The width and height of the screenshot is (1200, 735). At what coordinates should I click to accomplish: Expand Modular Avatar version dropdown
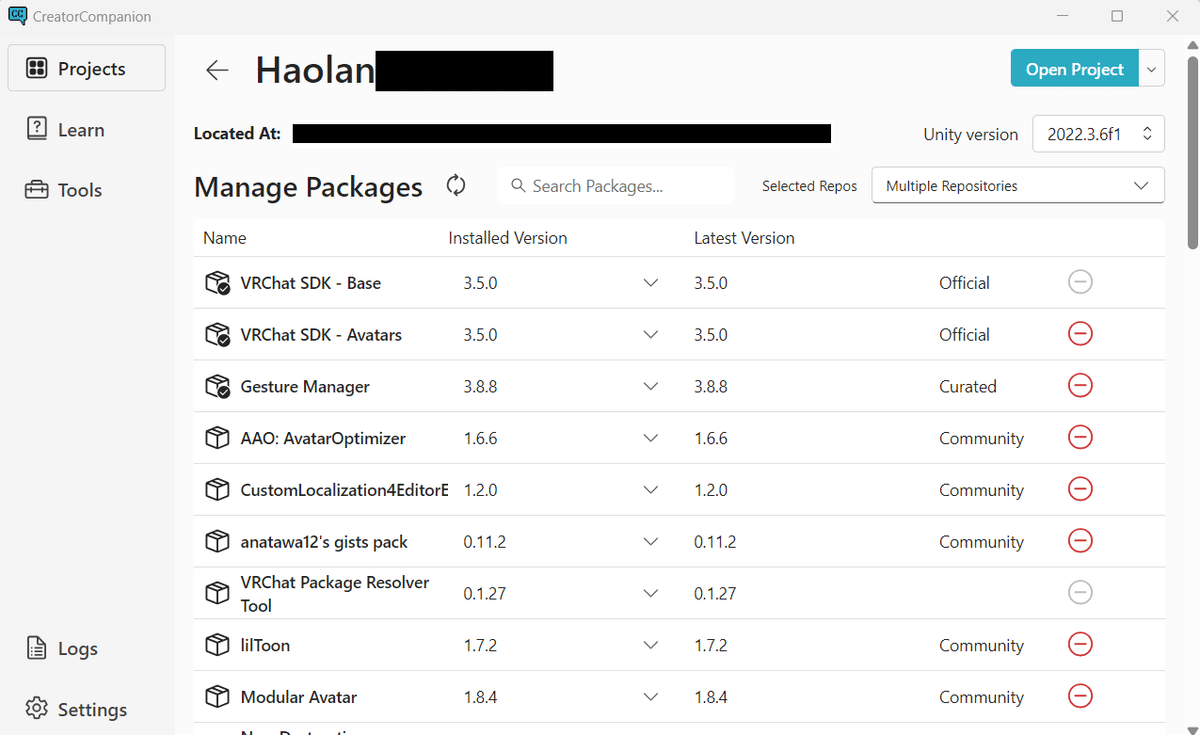click(x=651, y=697)
